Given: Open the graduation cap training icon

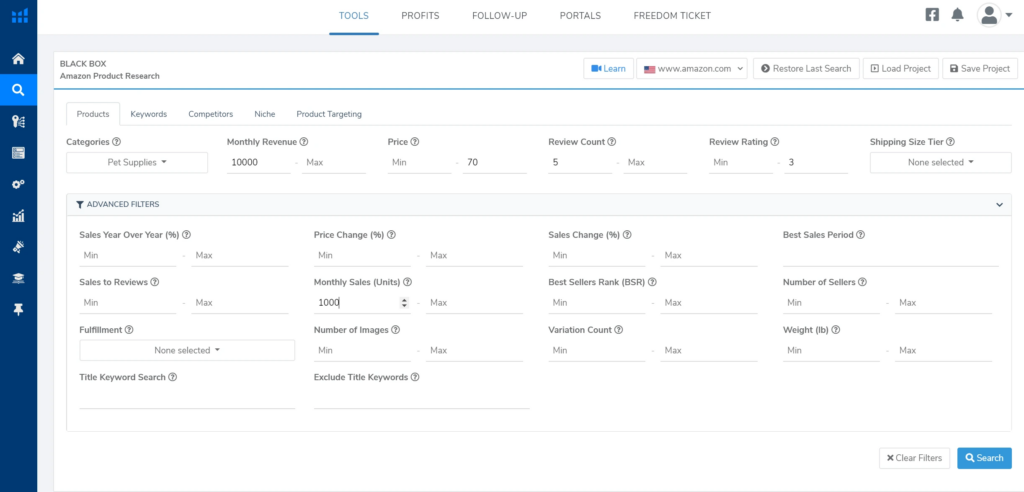Looking at the screenshot, I should point(18,278).
